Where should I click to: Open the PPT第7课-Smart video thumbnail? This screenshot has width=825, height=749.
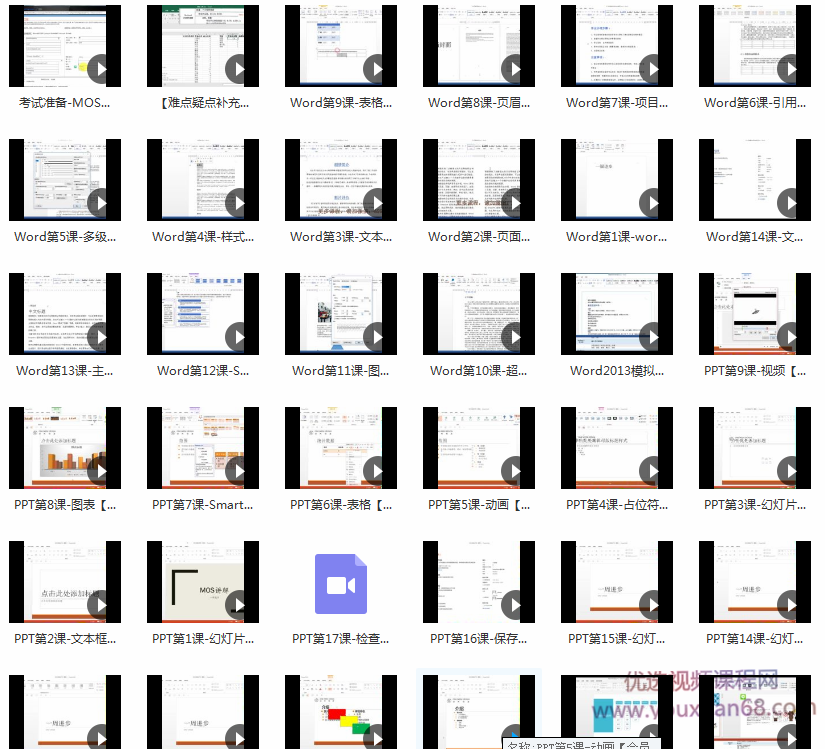coord(203,447)
